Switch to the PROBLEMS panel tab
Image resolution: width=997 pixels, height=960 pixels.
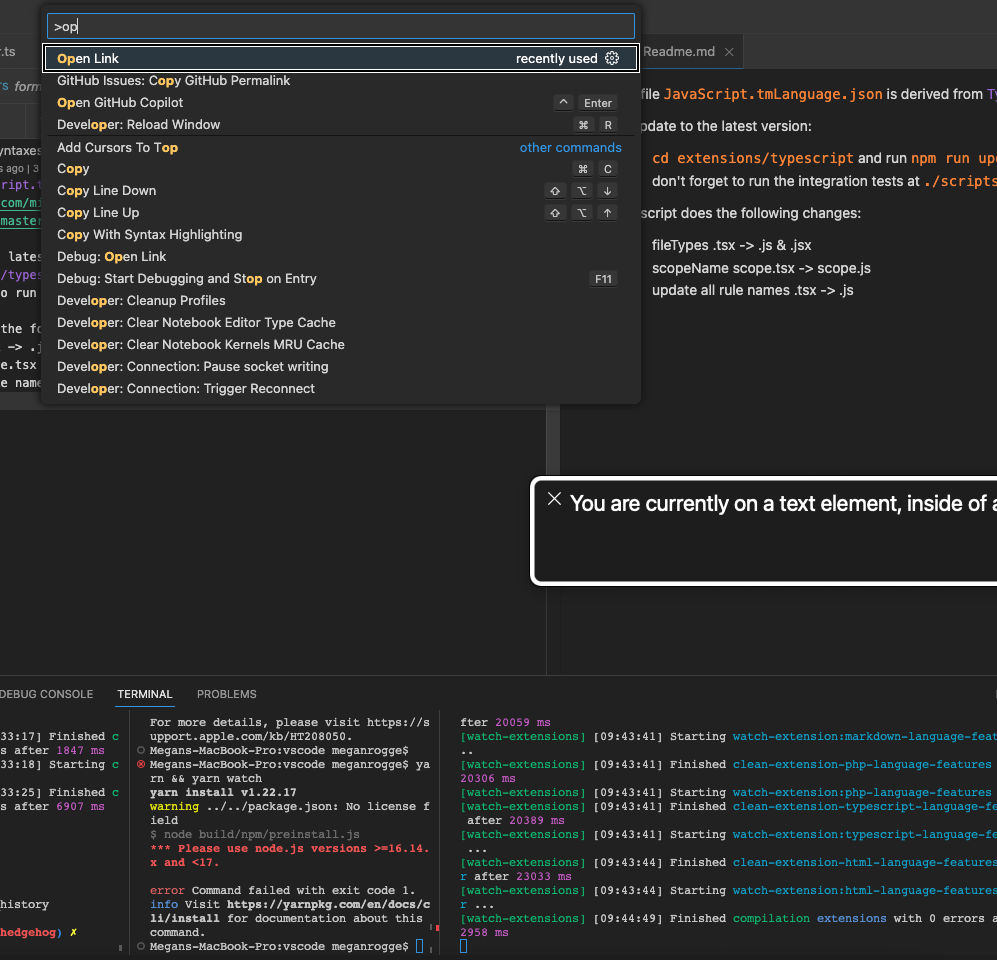[x=226, y=694]
